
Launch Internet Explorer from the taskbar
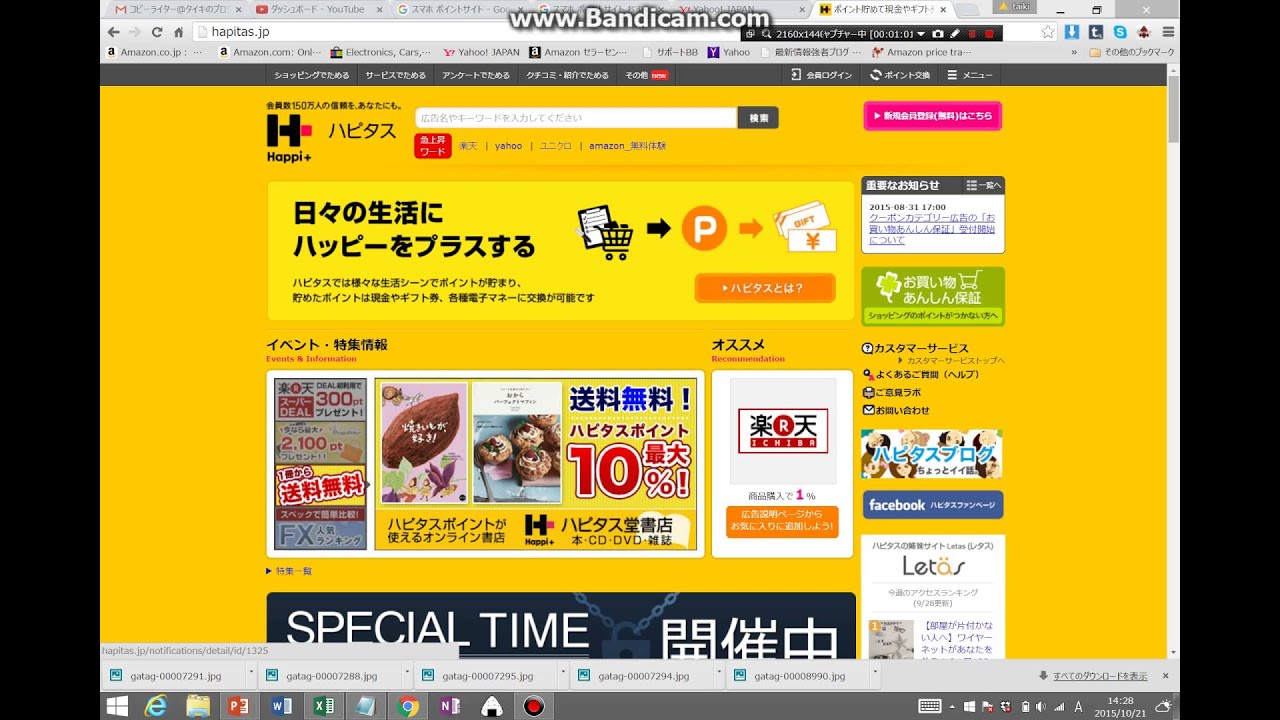coord(155,706)
